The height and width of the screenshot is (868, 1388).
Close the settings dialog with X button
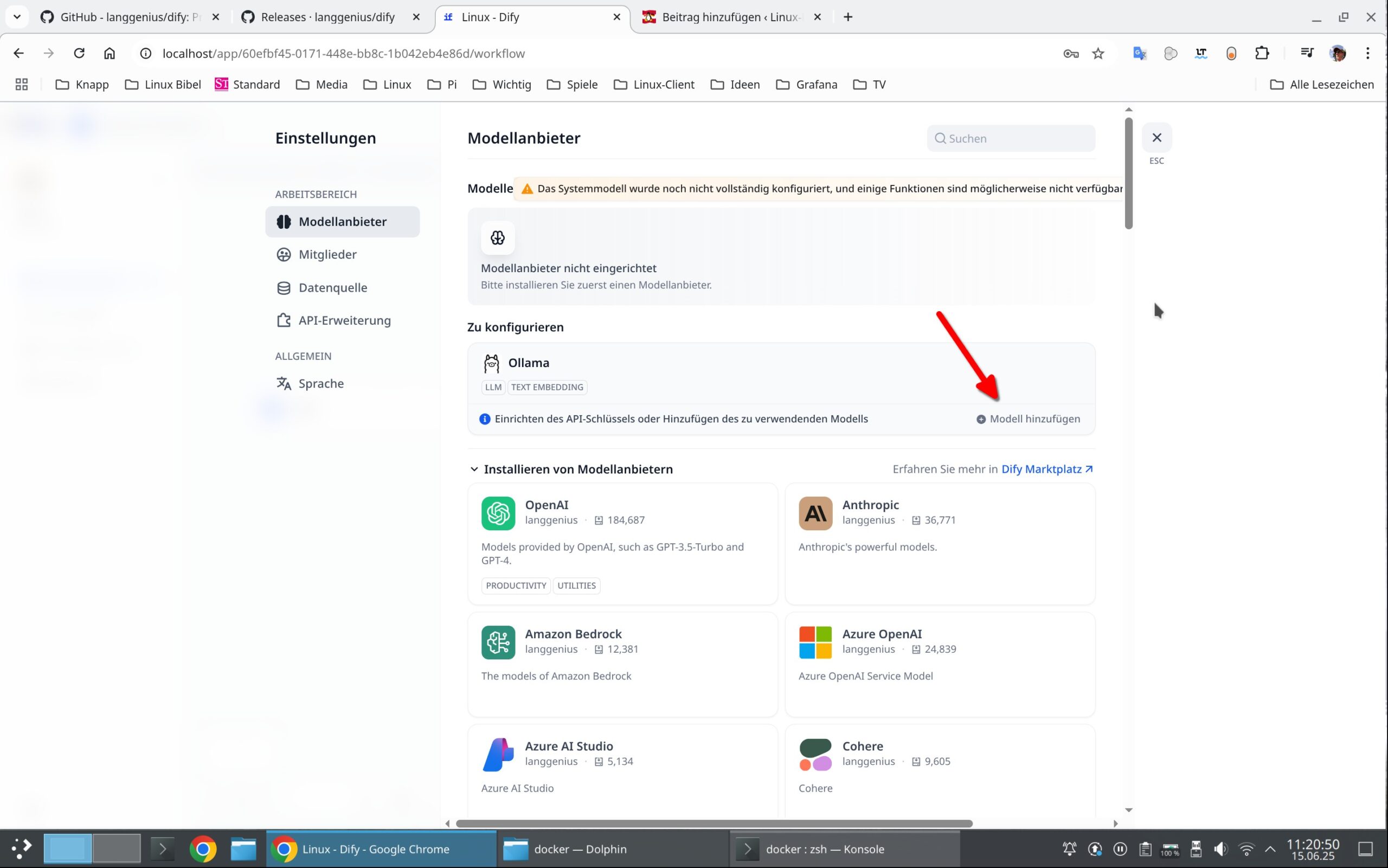coord(1156,138)
